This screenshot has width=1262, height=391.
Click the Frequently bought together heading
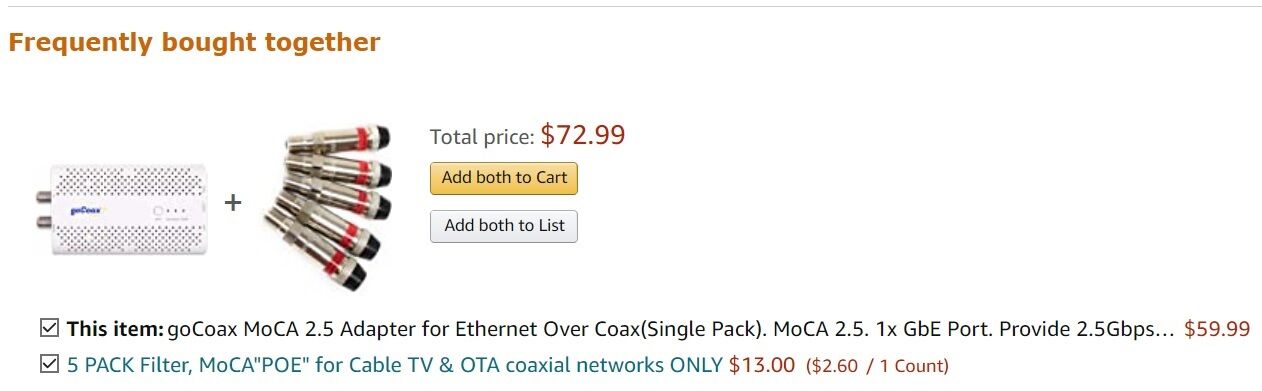[194, 43]
